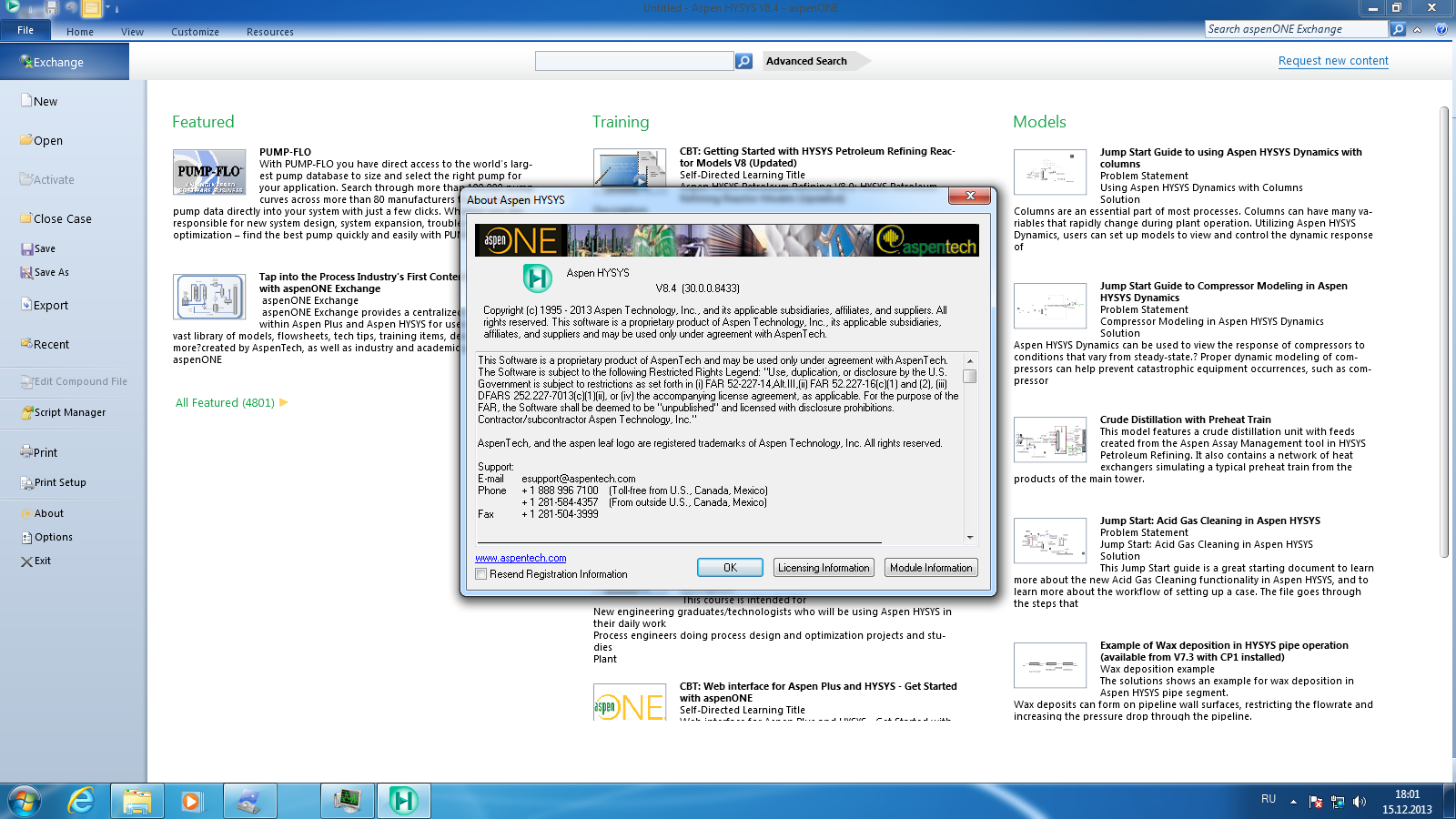This screenshot has height=819, width=1456.
Task: Open the Compressor Modeling model thumbnail
Action: (1050, 306)
